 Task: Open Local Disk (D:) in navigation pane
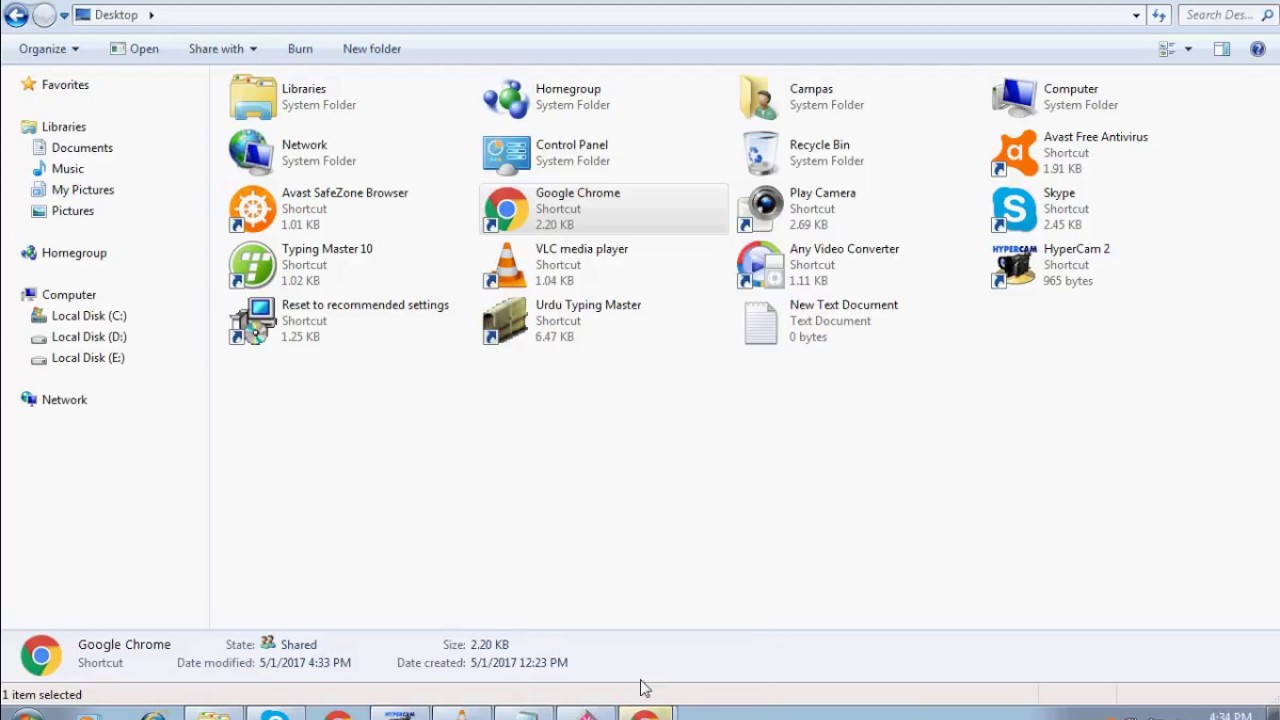point(89,337)
